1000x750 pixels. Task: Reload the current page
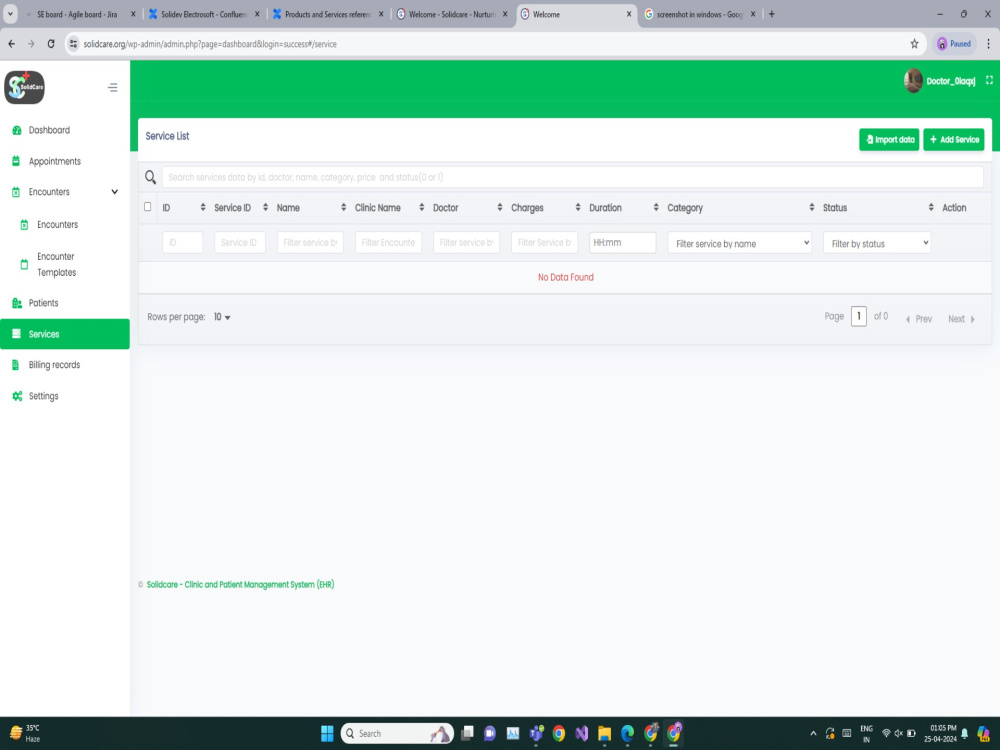[x=51, y=44]
